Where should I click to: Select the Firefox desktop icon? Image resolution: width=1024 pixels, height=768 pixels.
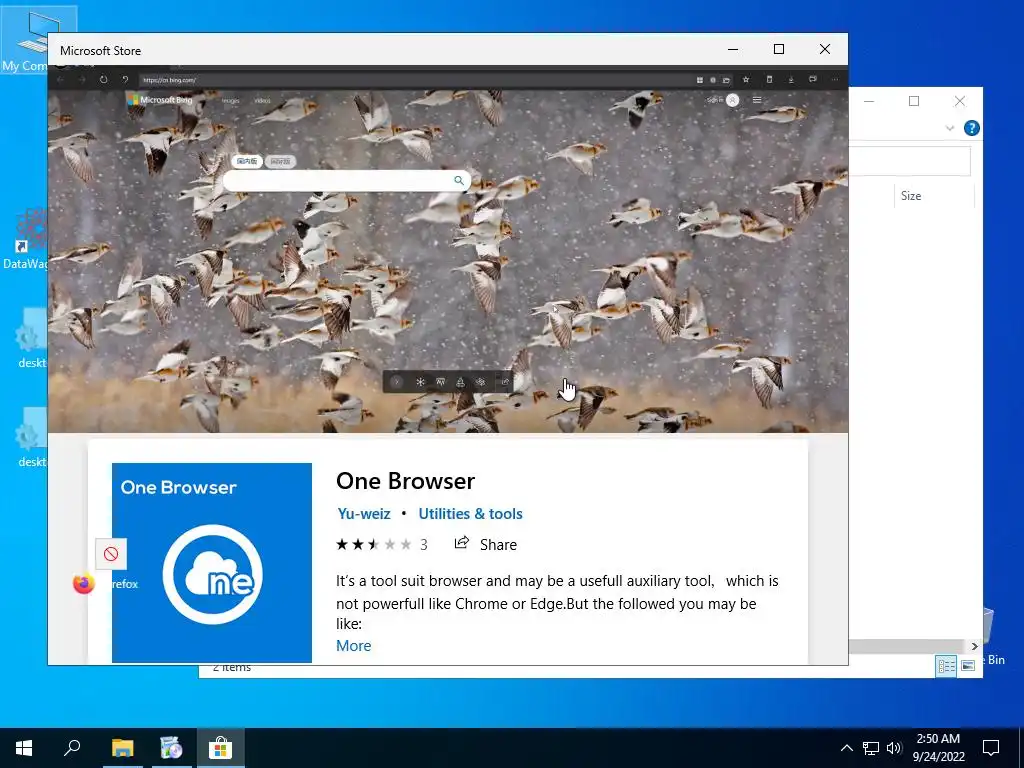[84, 583]
